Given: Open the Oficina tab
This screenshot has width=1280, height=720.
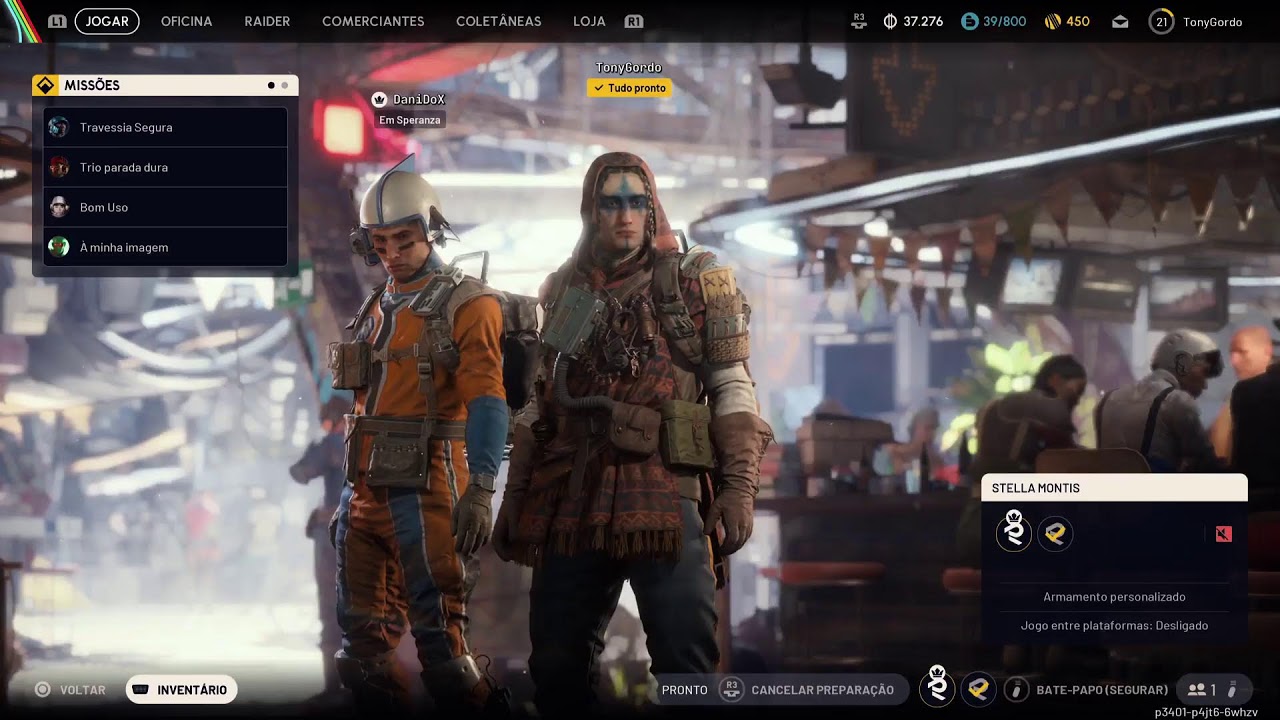Looking at the screenshot, I should point(186,21).
